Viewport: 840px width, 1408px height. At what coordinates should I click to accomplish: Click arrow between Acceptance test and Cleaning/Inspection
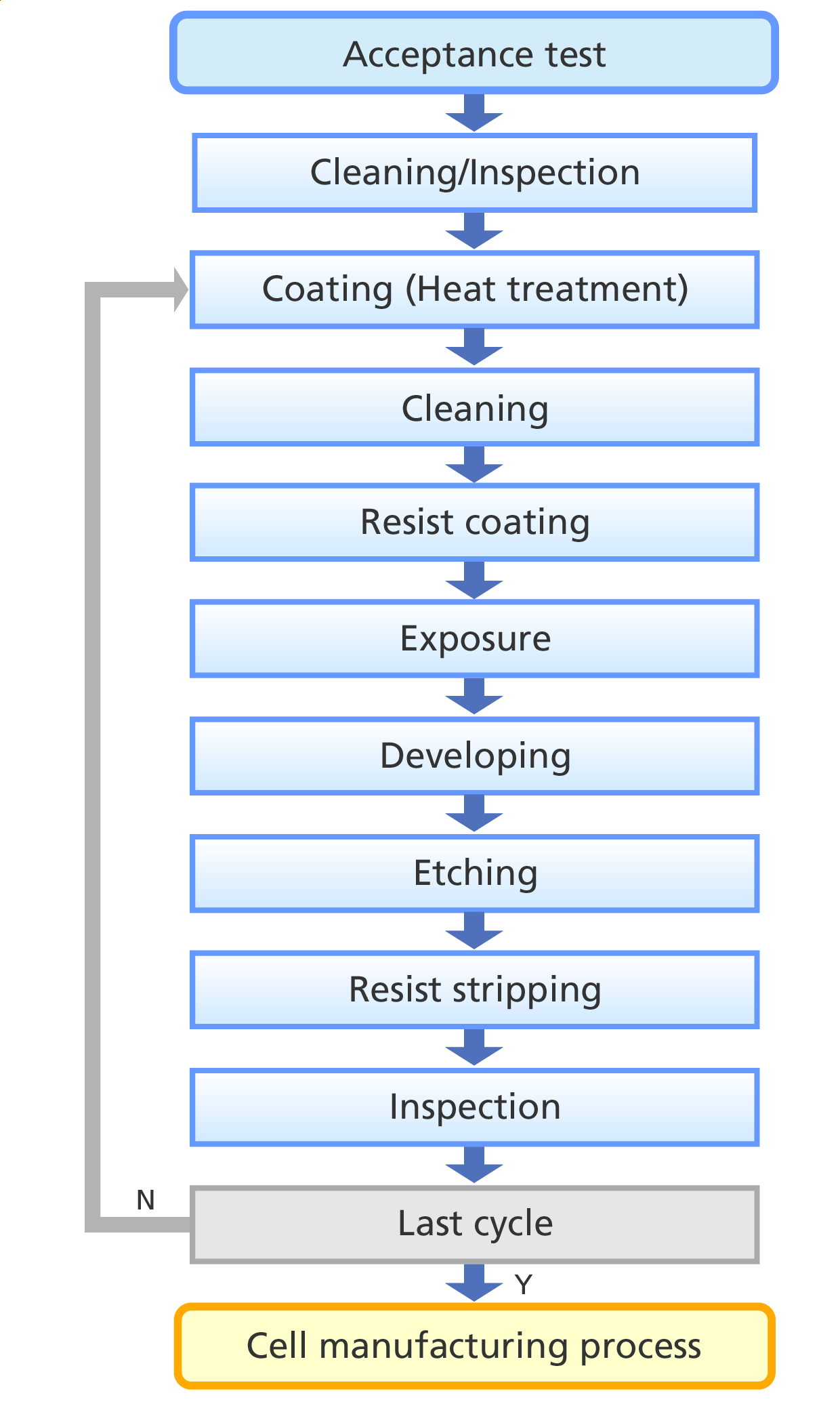474,112
